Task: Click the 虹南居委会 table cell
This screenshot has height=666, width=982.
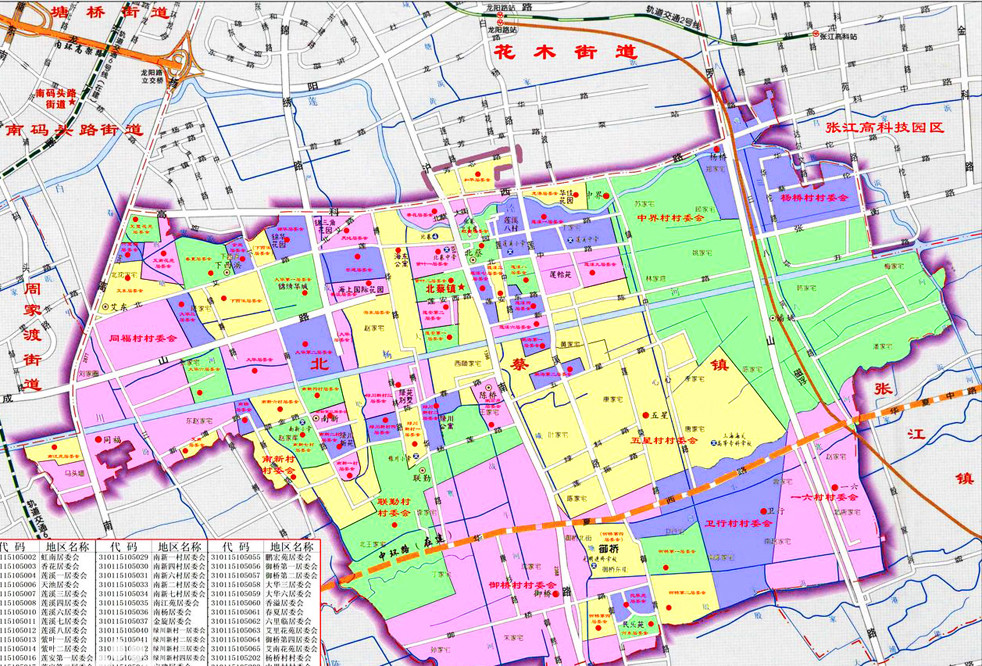Action: (x=60, y=557)
